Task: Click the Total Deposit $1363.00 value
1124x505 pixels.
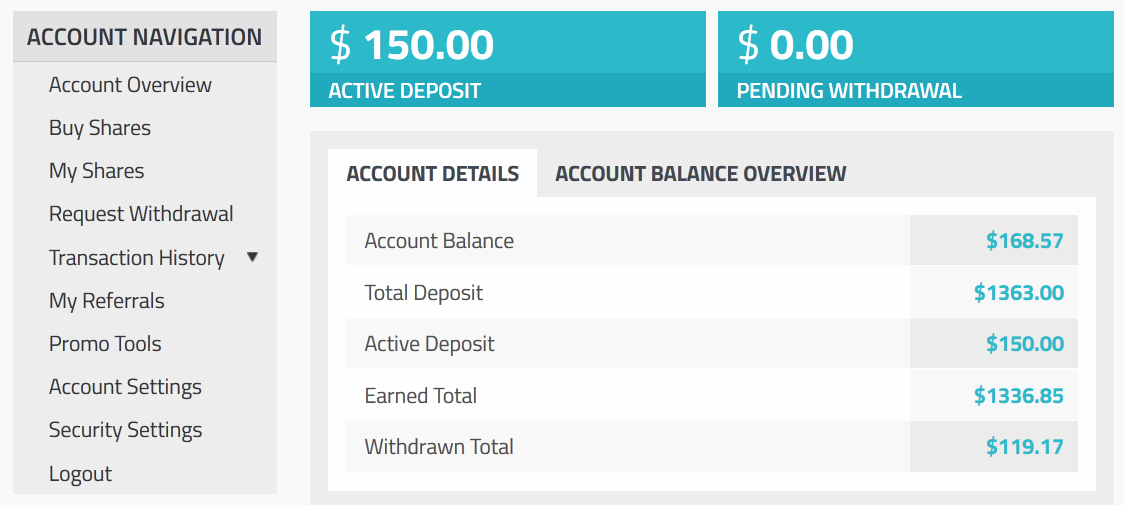Action: 1018,293
